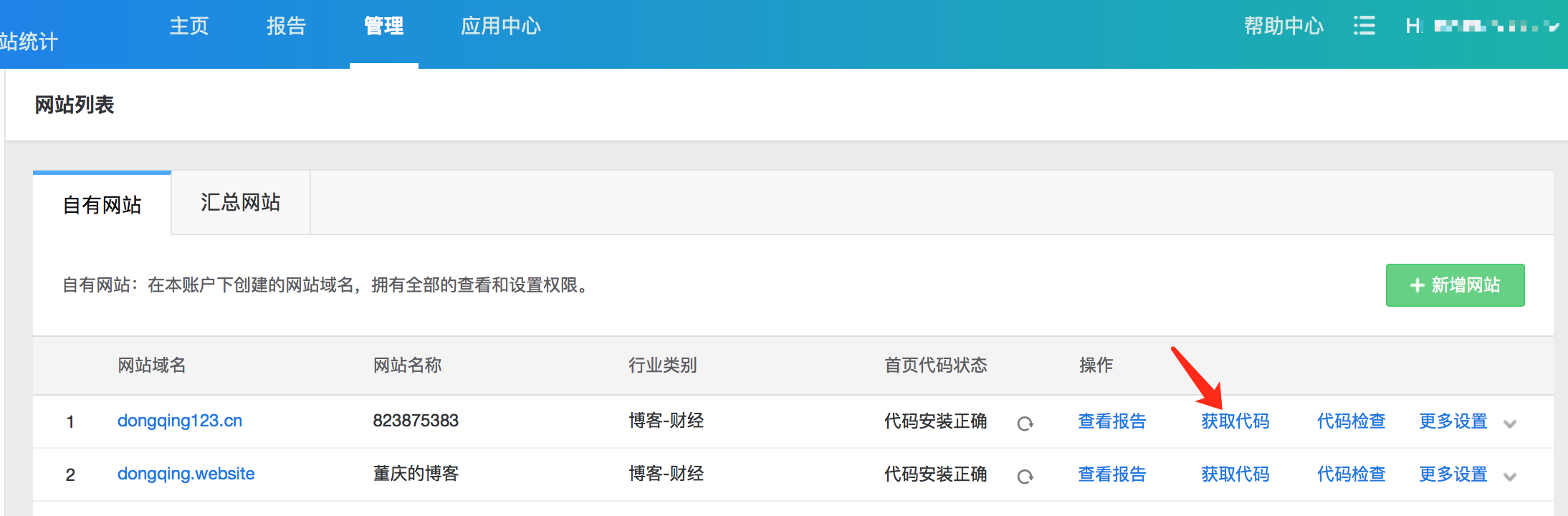Open 应用中心 in top navigation
Image resolution: width=1568 pixels, height=516 pixels.
(x=500, y=27)
